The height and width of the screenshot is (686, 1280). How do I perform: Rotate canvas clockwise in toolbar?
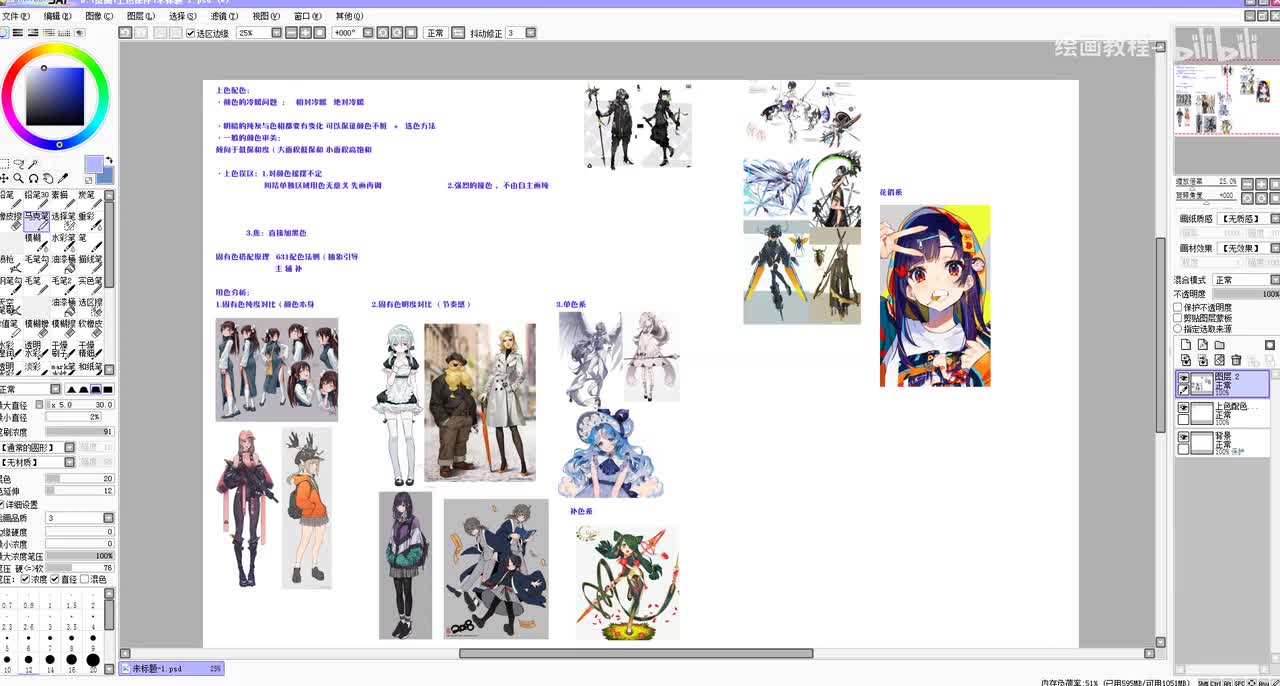396,33
